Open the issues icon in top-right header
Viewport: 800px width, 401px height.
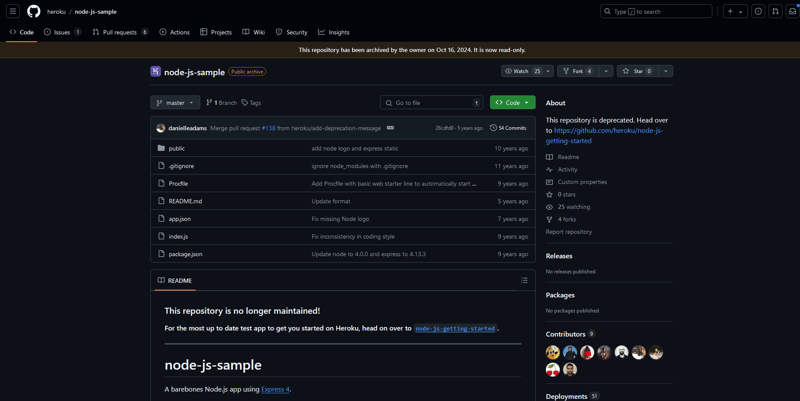click(758, 12)
